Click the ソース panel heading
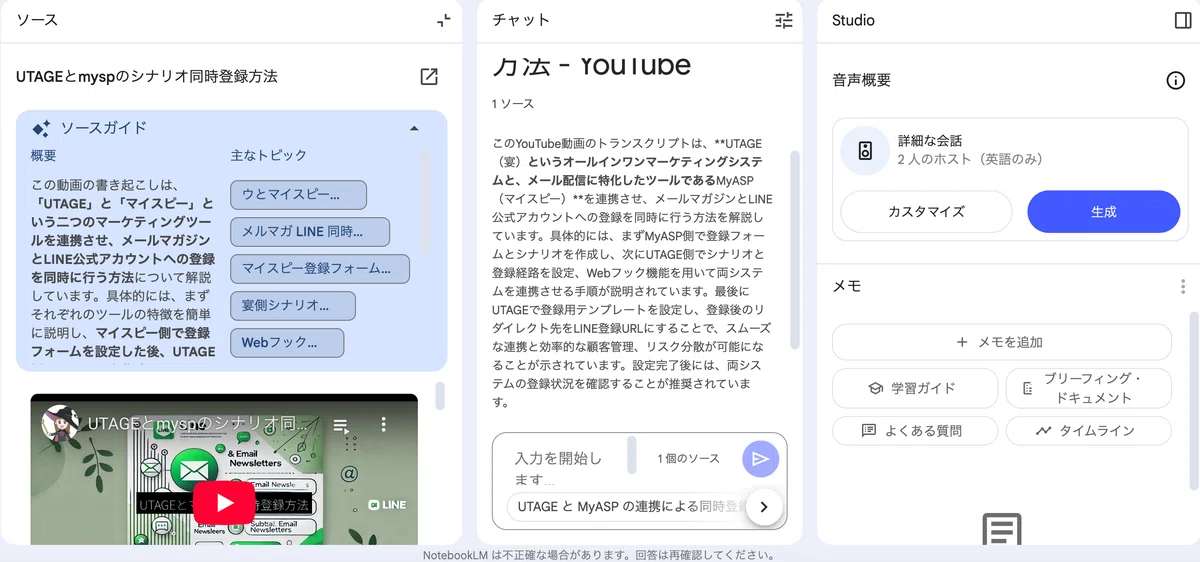 pyautogui.click(x=37, y=20)
